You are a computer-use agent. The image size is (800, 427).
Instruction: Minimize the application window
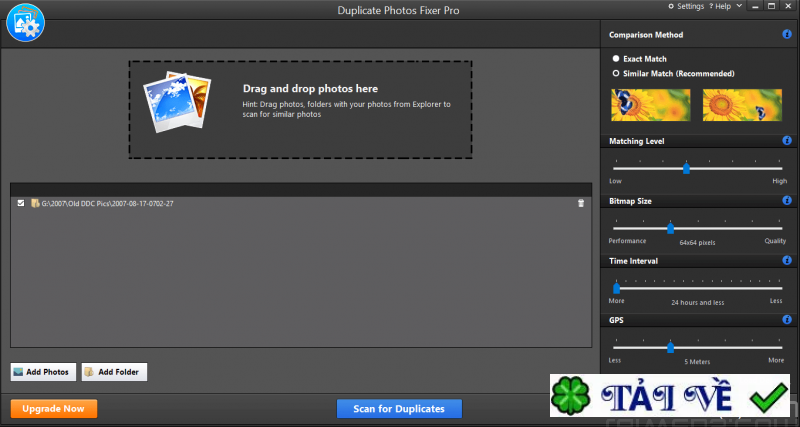pyautogui.click(x=756, y=6)
